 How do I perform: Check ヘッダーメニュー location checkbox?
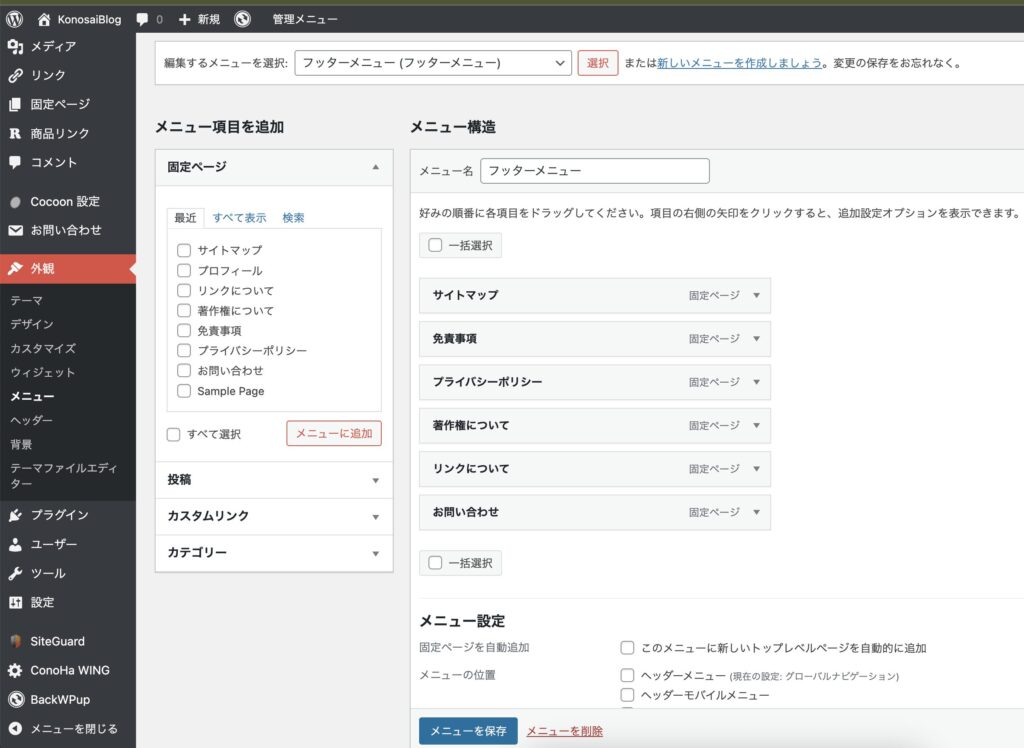(x=627, y=675)
